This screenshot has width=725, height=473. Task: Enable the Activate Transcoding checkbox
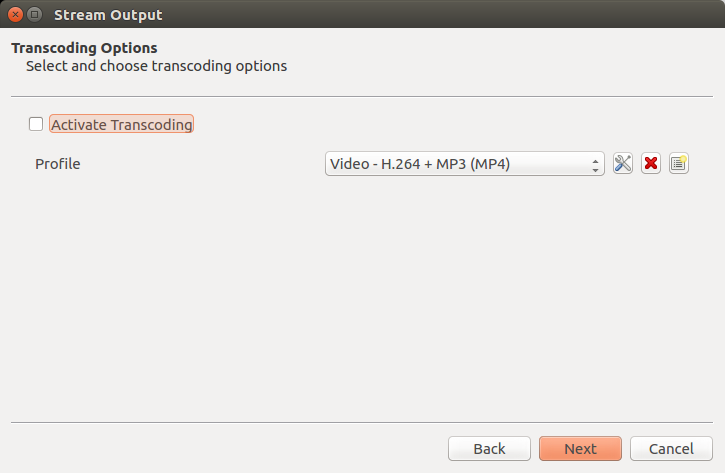tap(36, 124)
